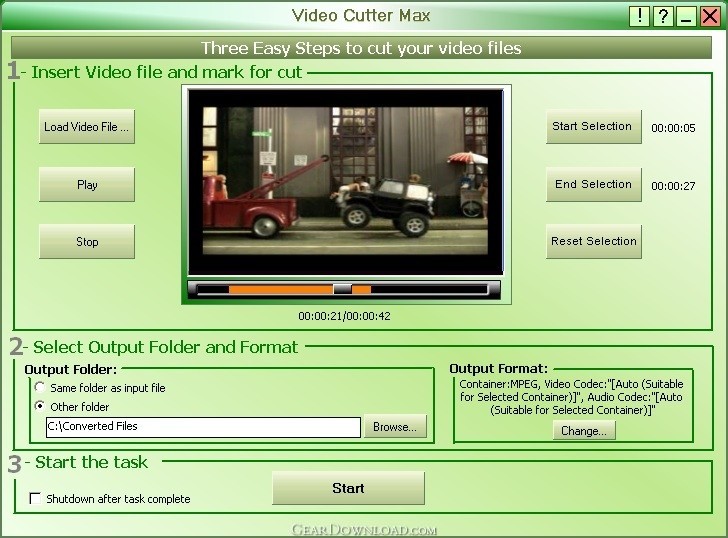Click the Three Easy Steps banner
Image resolution: width=728 pixels, height=538 pixels.
(x=361, y=48)
